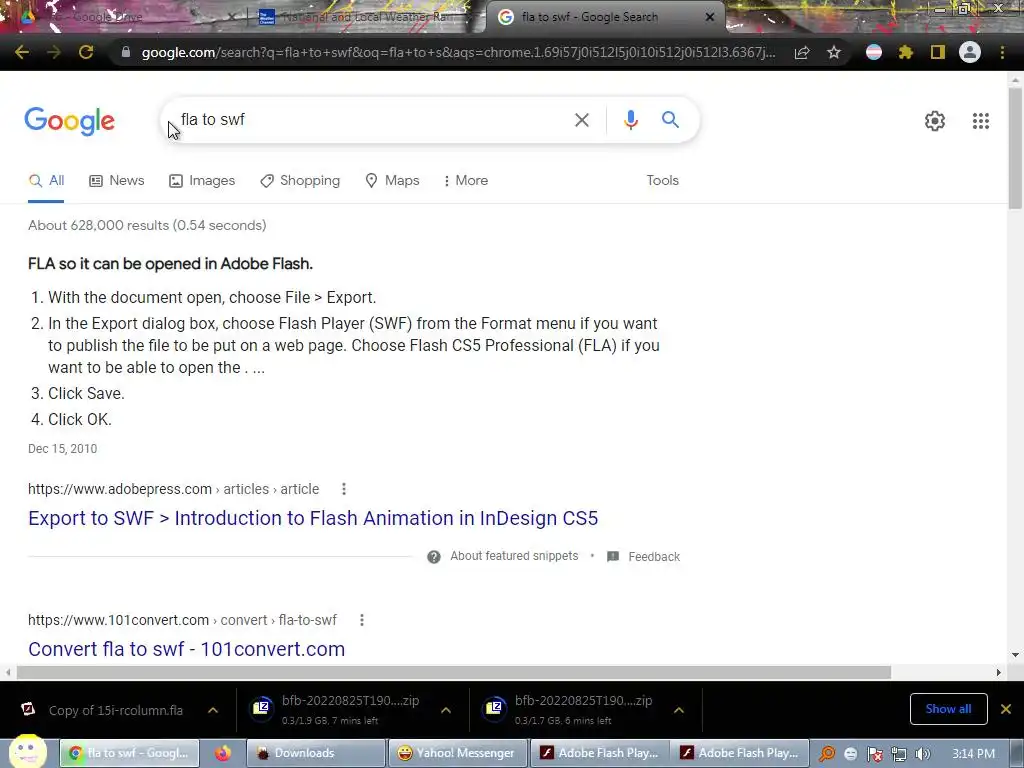Click the network icon in system tray
The height and width of the screenshot is (768, 1024).
point(899,754)
